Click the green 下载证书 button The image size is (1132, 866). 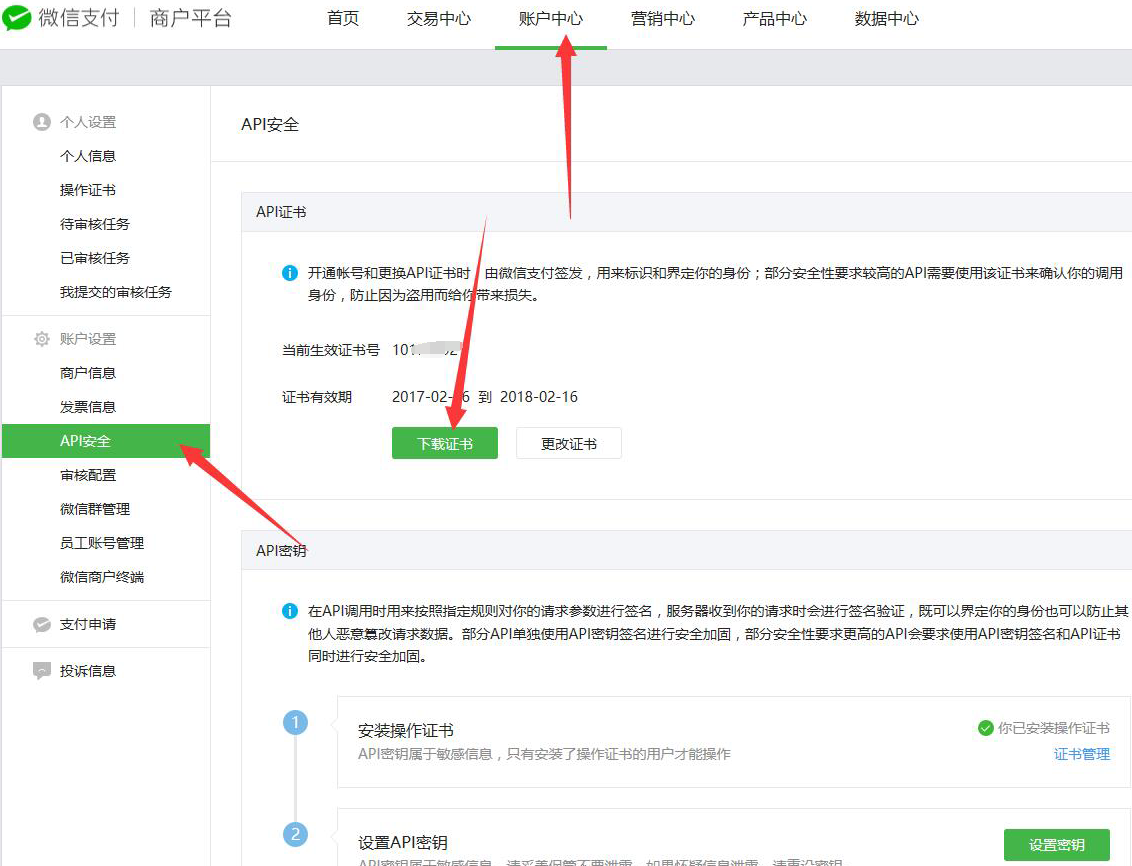(445, 443)
